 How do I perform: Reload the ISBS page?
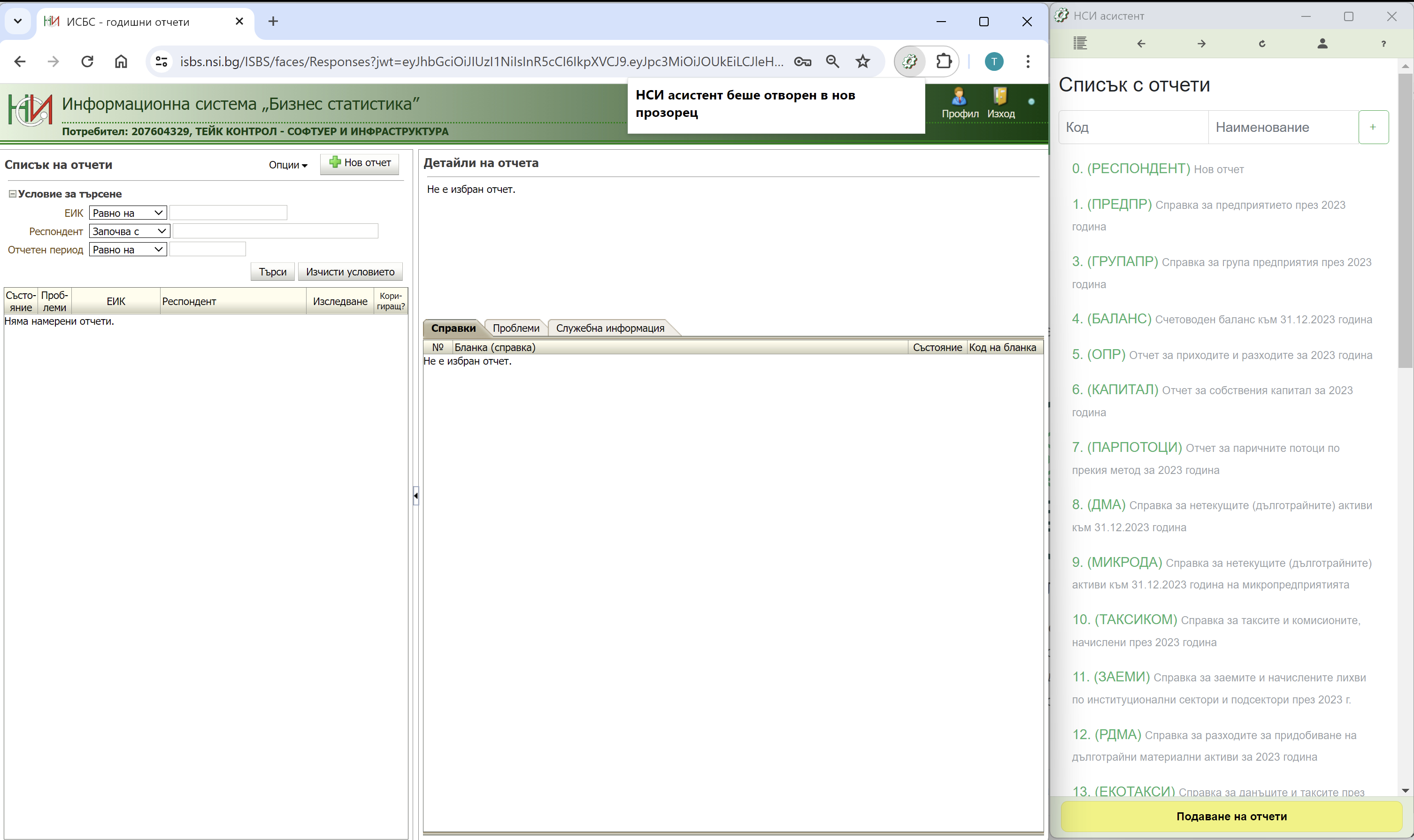(87, 61)
